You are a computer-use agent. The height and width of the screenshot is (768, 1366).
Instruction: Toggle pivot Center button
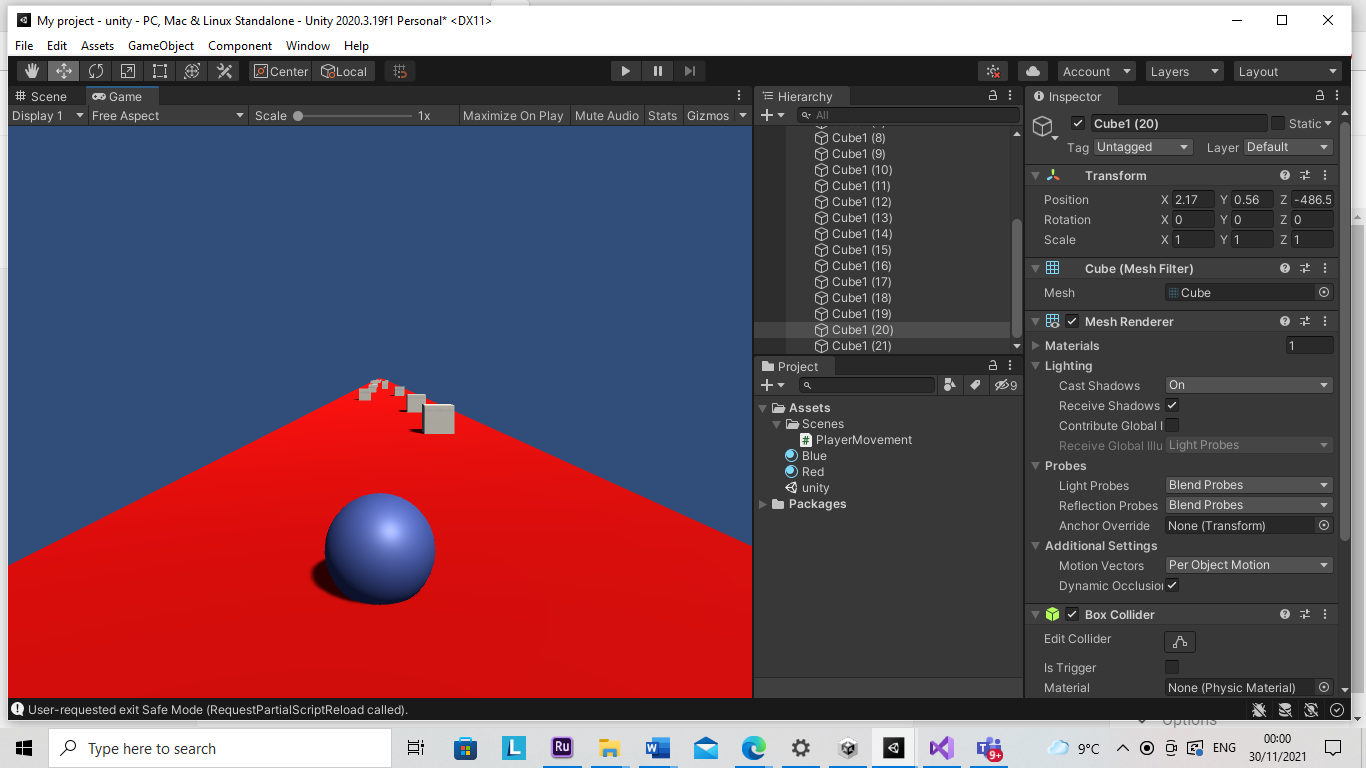[281, 71]
